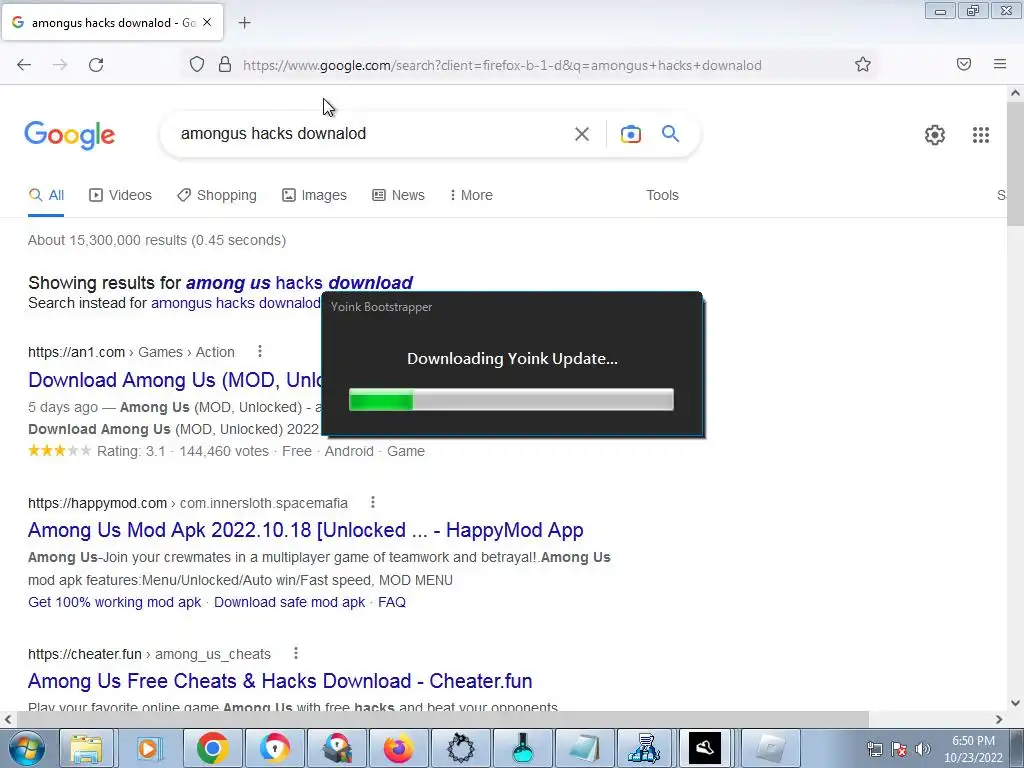Click the Yoink download progress bar
Image resolution: width=1024 pixels, height=768 pixels.
(x=511, y=400)
